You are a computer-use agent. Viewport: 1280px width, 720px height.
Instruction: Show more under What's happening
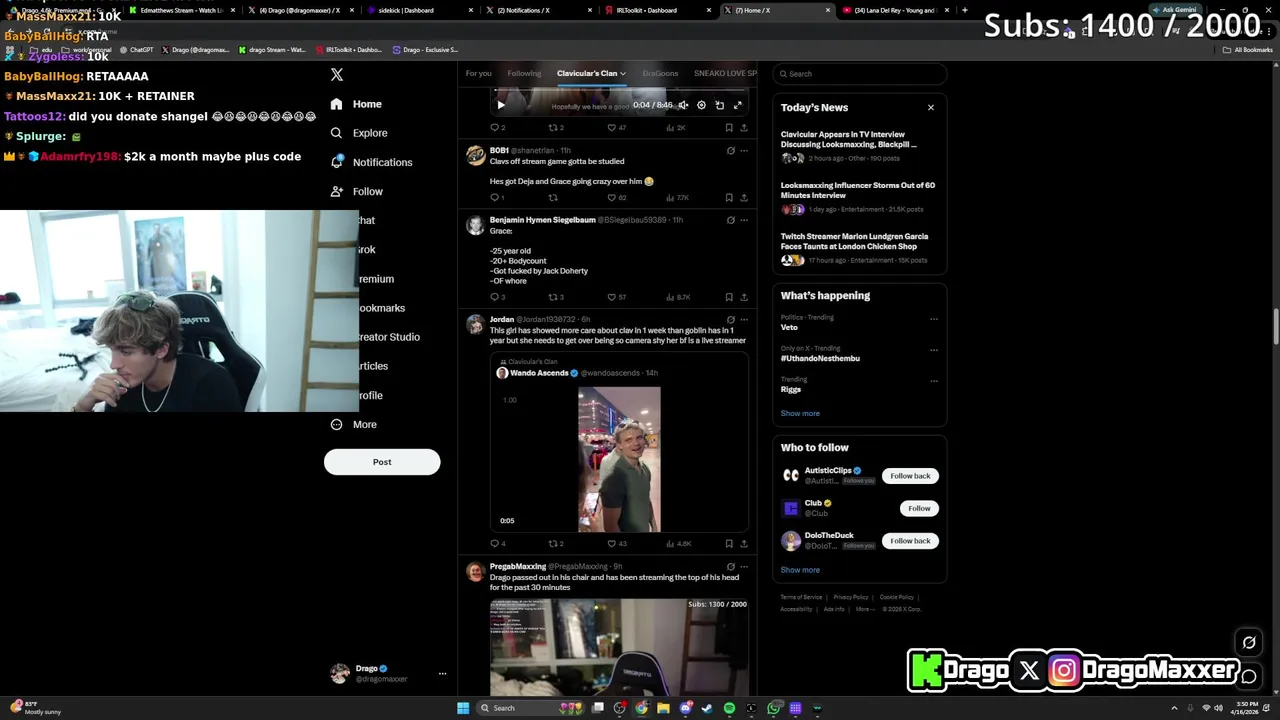pyautogui.click(x=800, y=413)
